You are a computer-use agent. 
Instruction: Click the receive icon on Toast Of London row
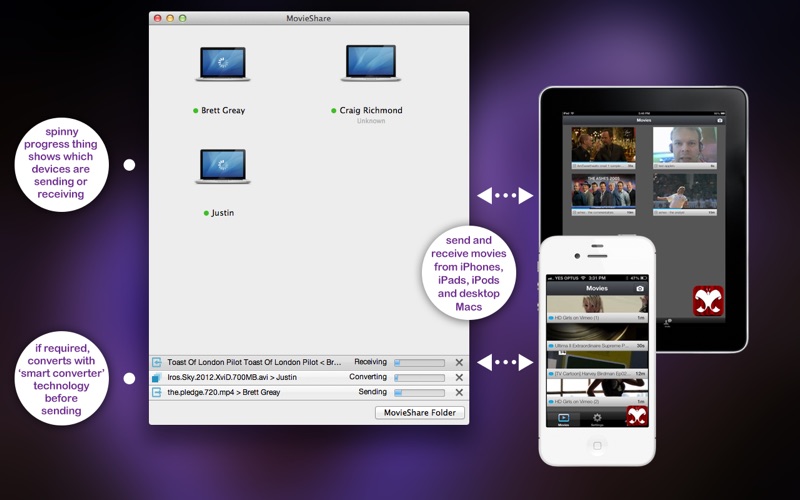(x=157, y=362)
